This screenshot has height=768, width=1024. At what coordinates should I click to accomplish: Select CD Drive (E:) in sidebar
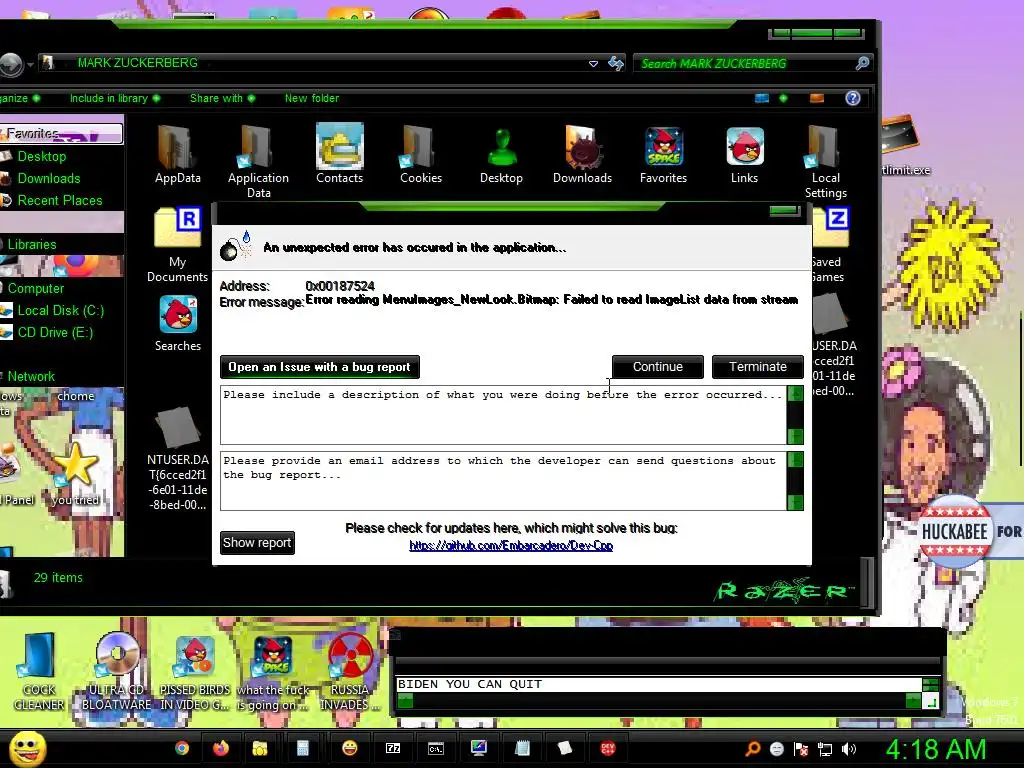click(56, 332)
